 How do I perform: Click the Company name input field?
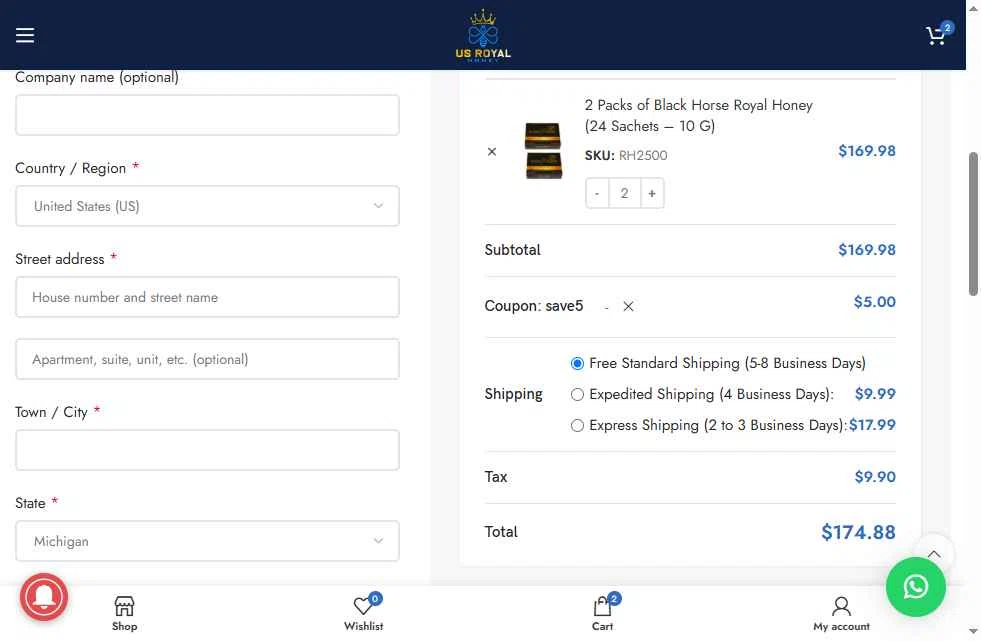(x=207, y=115)
